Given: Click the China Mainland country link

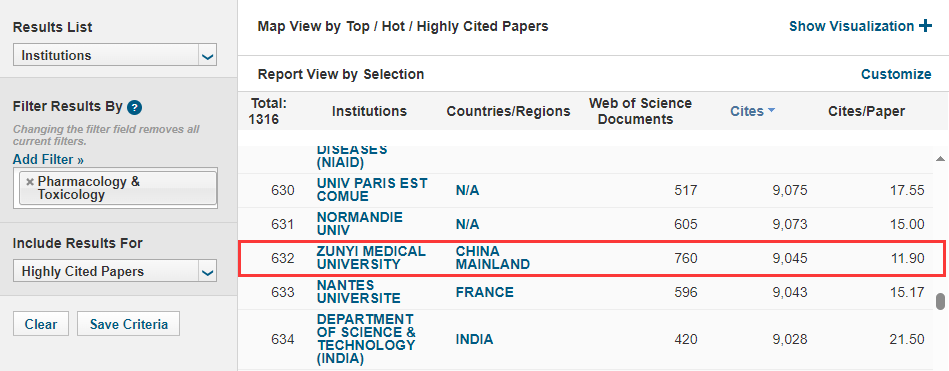Looking at the screenshot, I should pyautogui.click(x=493, y=258).
